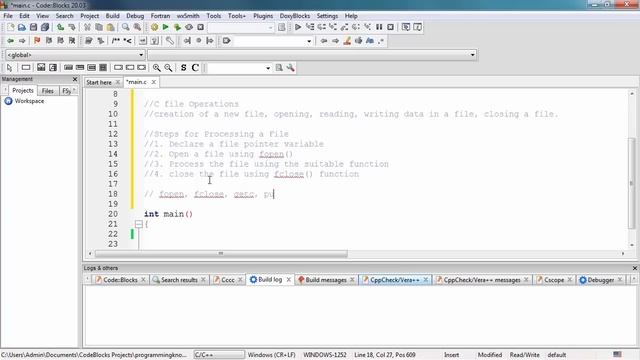Save the current file with the floppy icon
Viewport: 640px width, 360px height.
tap(33, 27)
